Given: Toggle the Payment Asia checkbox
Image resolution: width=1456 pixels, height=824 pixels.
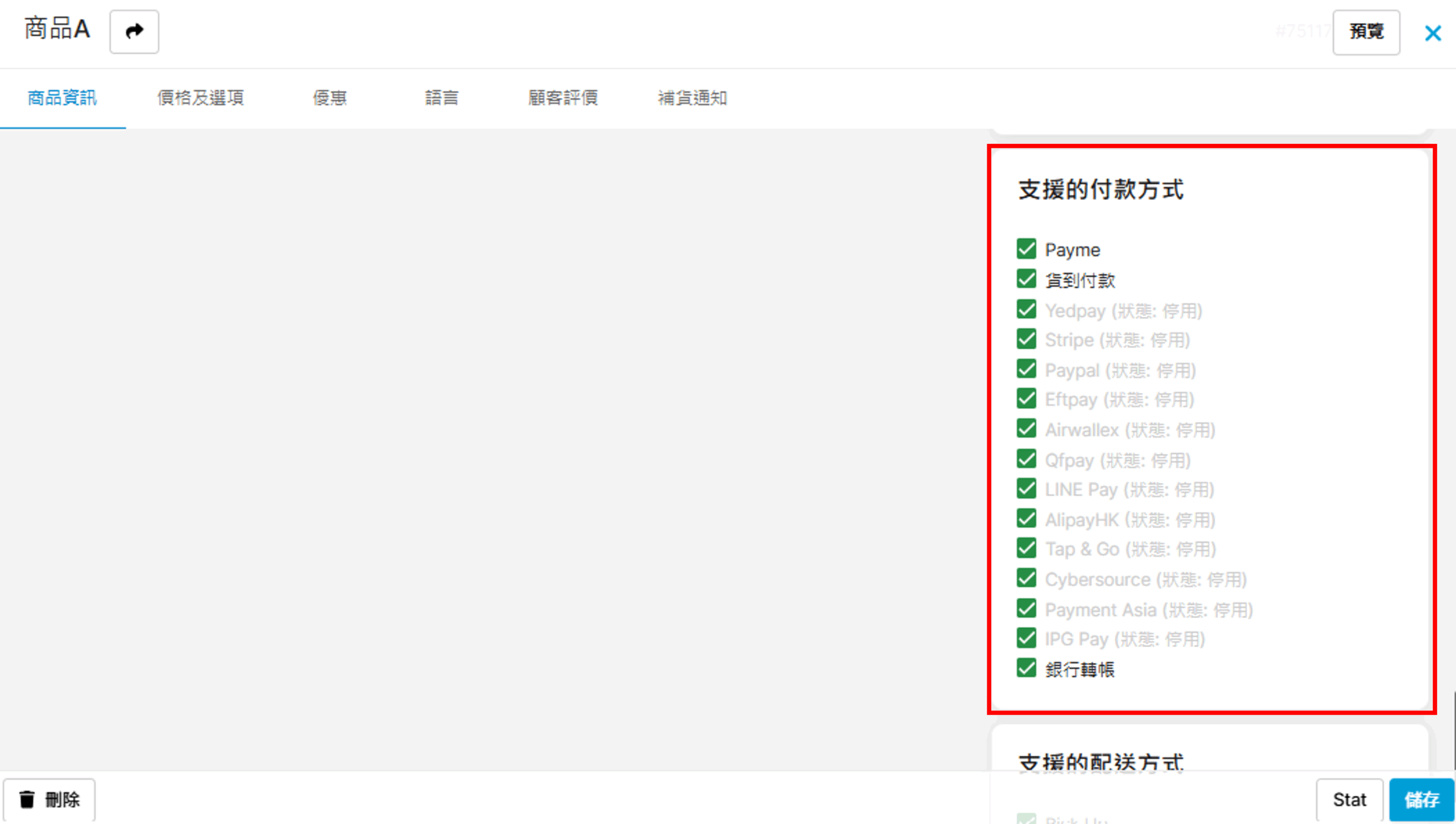Looking at the screenshot, I should (1027, 608).
